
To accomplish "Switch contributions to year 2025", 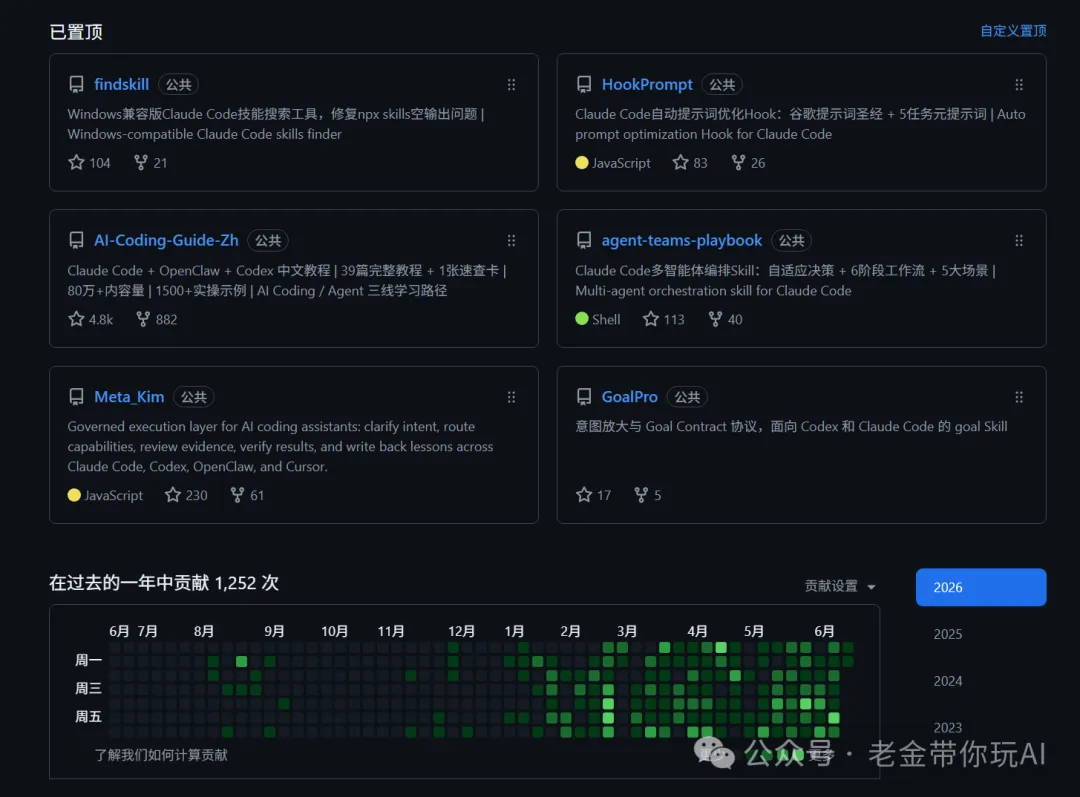I will (948, 634).
